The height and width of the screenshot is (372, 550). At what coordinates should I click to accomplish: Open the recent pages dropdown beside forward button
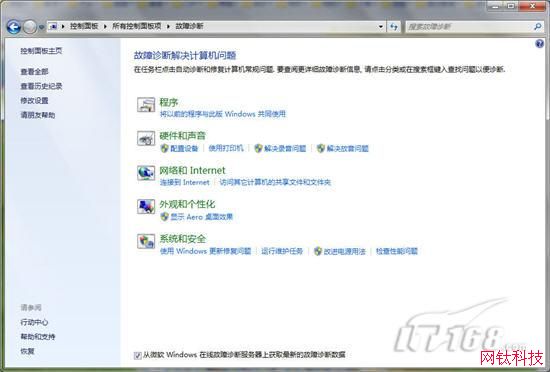[41, 27]
